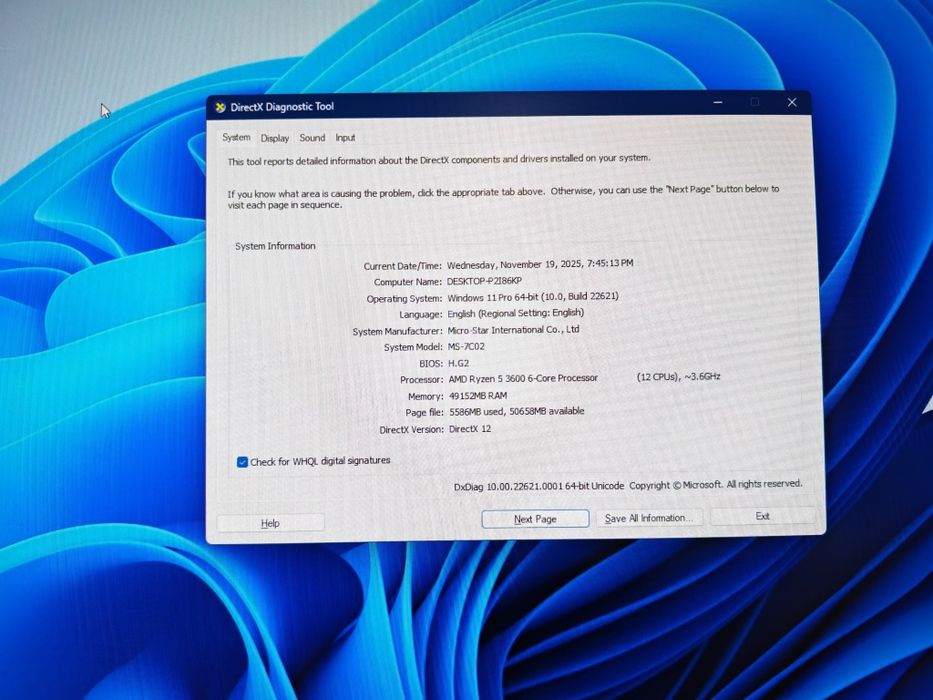Click the DirectX Version: label
Image resolution: width=933 pixels, height=700 pixels.
point(412,430)
